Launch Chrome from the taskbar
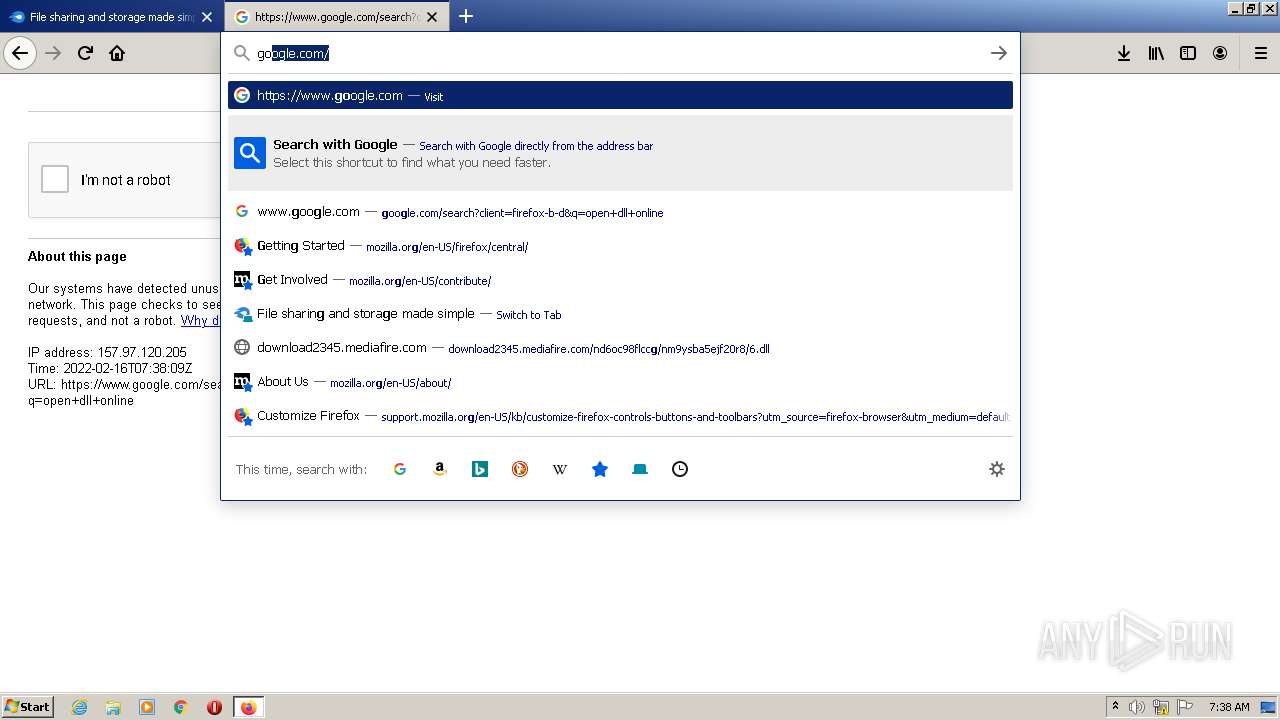1280x720 pixels. pos(181,707)
